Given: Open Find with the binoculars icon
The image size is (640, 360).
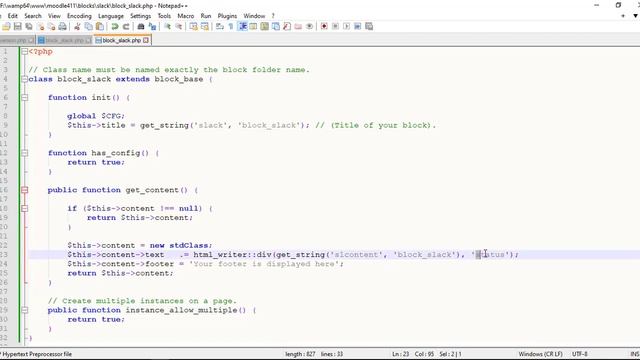Looking at the screenshot, I should pyautogui.click(x=141, y=27).
